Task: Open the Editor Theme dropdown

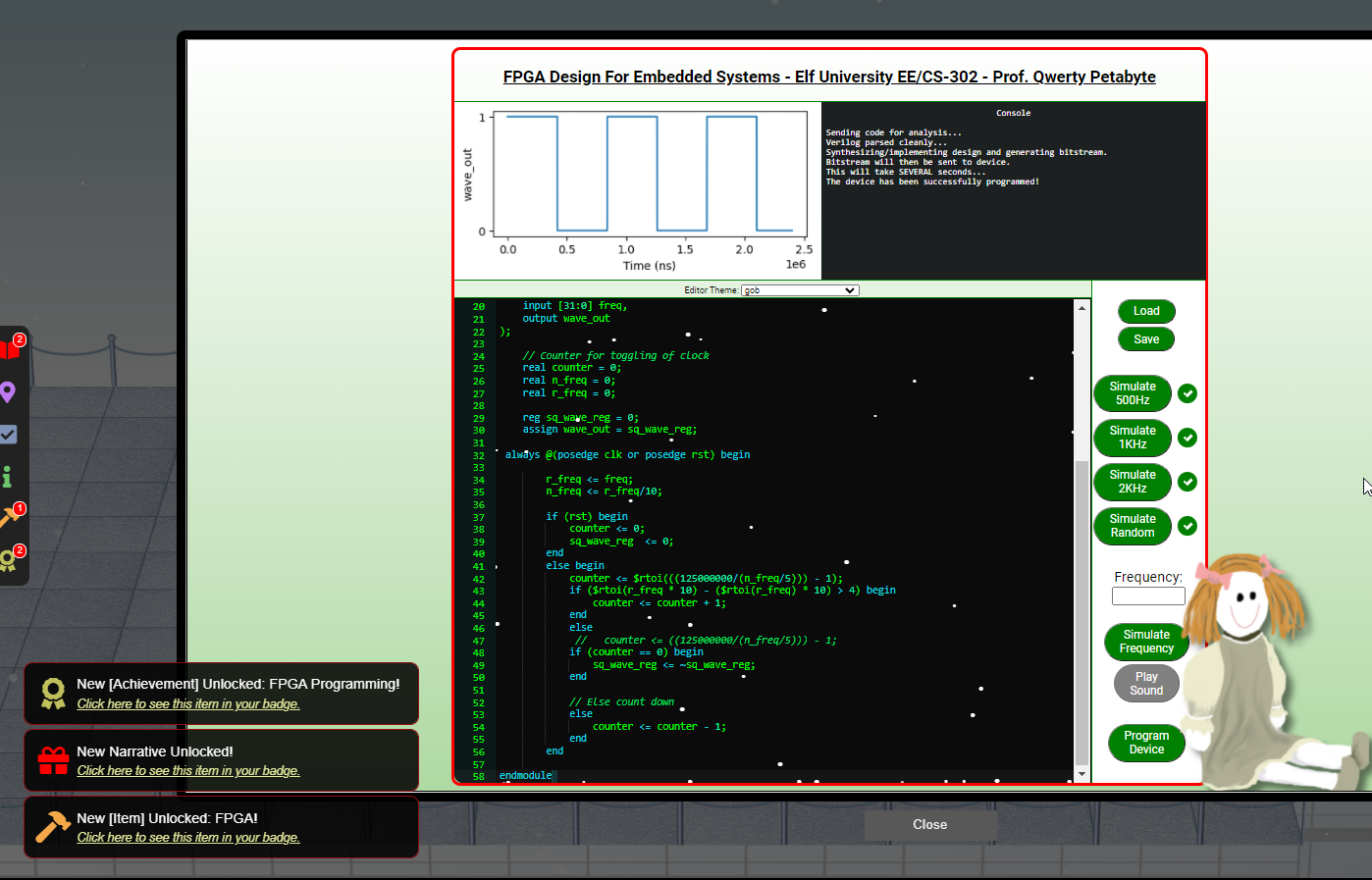Action: click(800, 290)
